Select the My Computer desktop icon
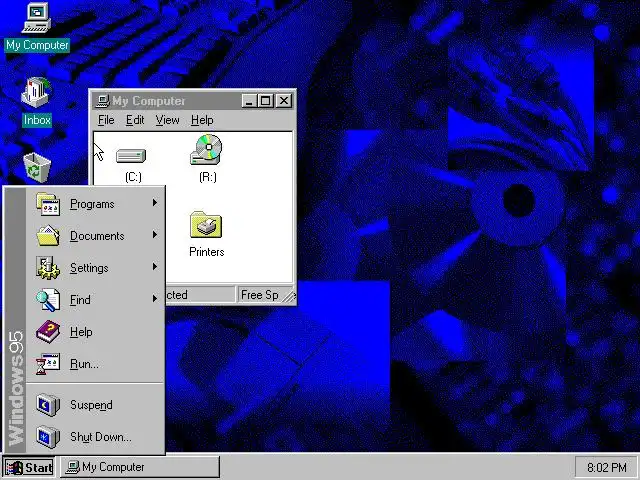 point(37,18)
